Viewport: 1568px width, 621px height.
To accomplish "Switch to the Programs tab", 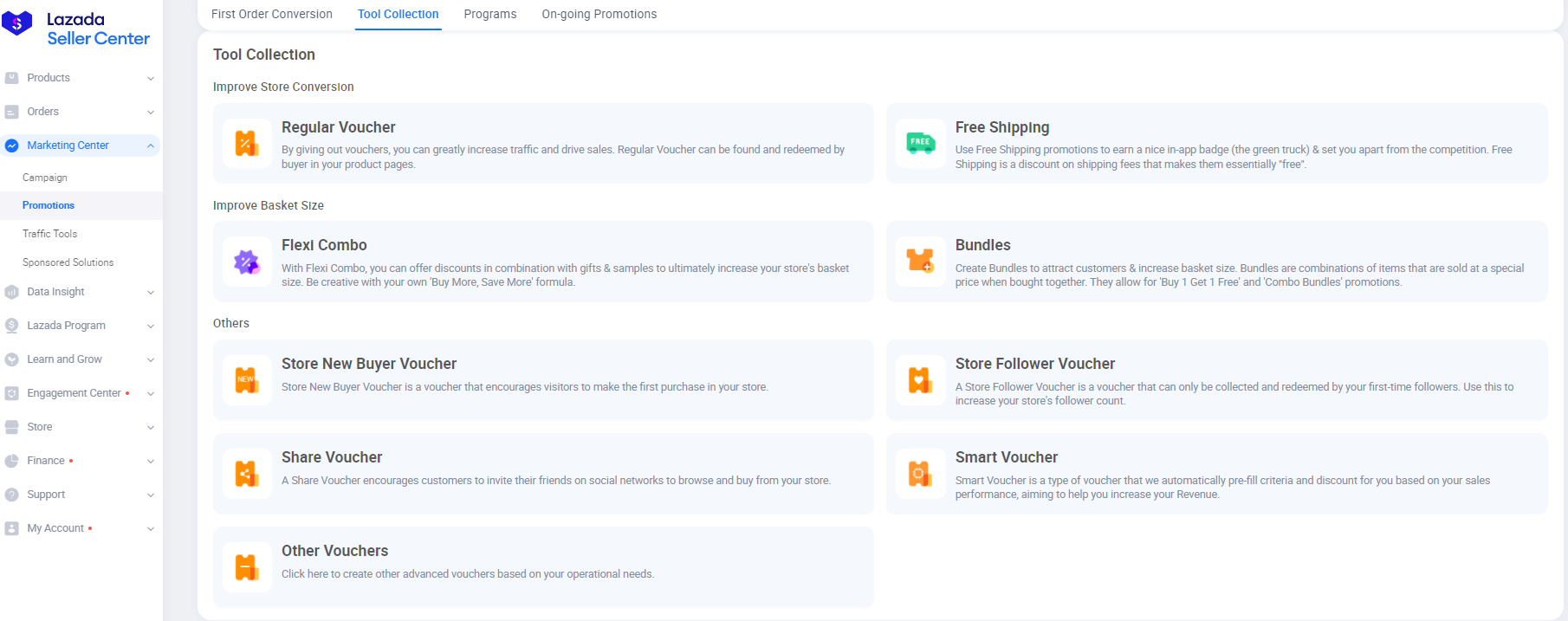I will pyautogui.click(x=489, y=14).
